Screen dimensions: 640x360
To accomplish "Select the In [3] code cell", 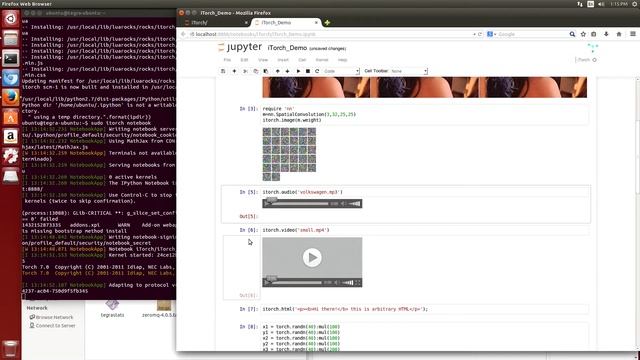I will click(x=425, y=115).
